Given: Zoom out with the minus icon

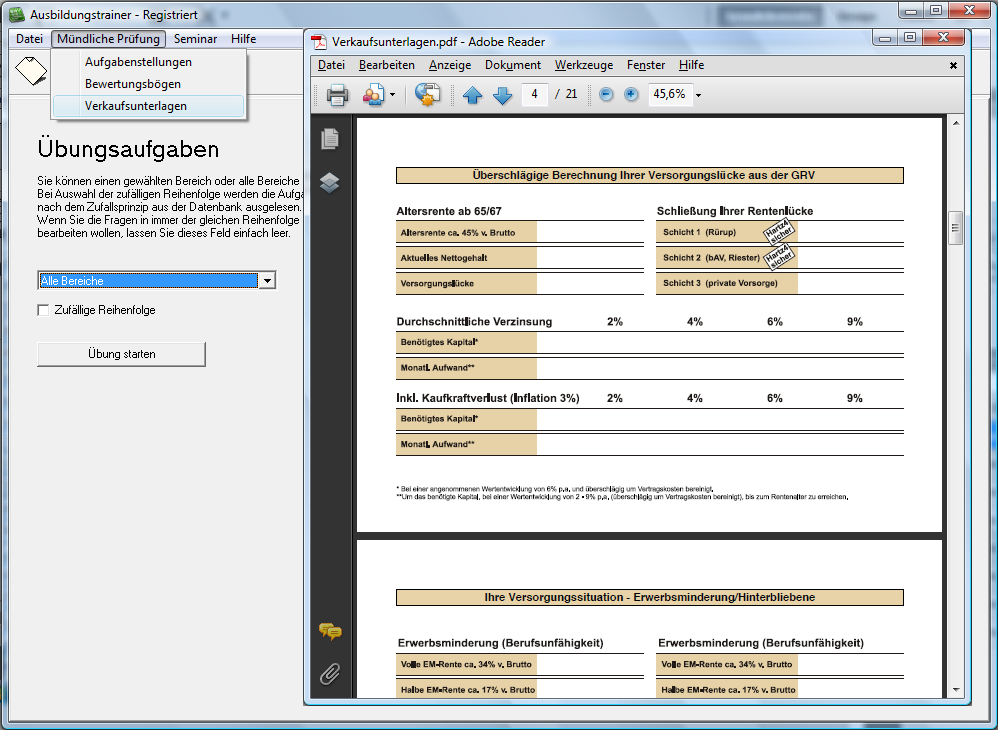Looking at the screenshot, I should tap(606, 94).
